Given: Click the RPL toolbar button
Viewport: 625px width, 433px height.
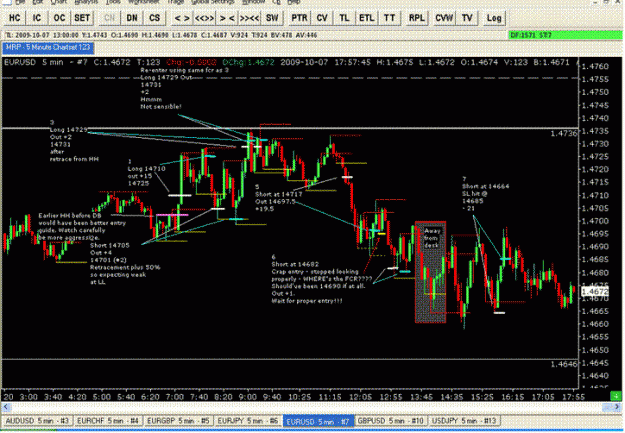Looking at the screenshot, I should [x=417, y=18].
